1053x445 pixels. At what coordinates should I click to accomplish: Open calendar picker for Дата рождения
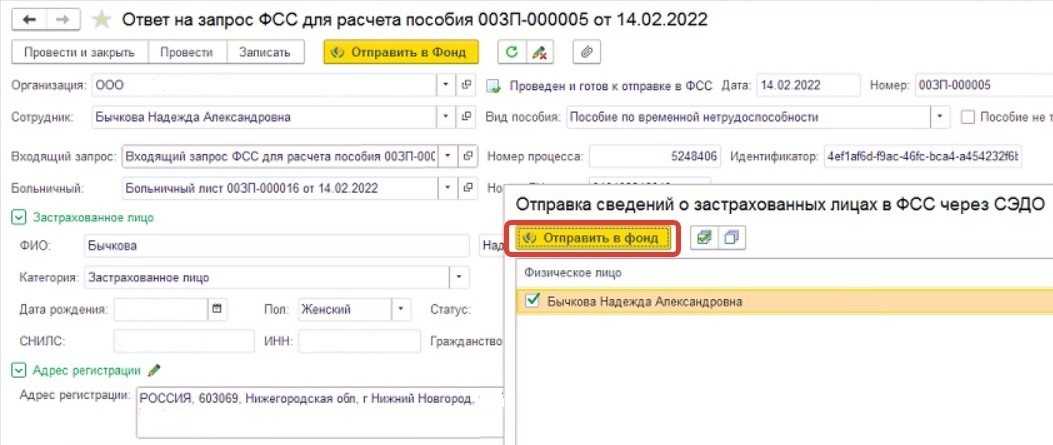click(x=217, y=309)
